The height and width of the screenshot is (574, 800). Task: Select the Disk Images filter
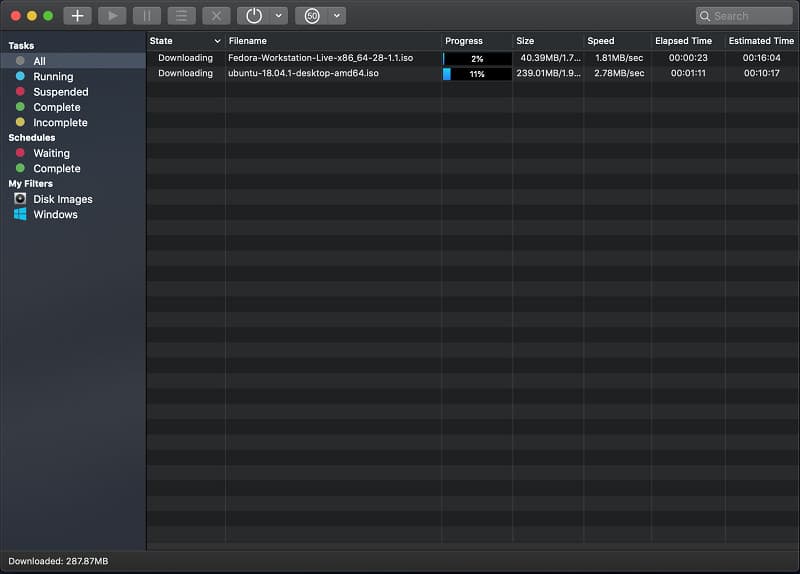62,199
